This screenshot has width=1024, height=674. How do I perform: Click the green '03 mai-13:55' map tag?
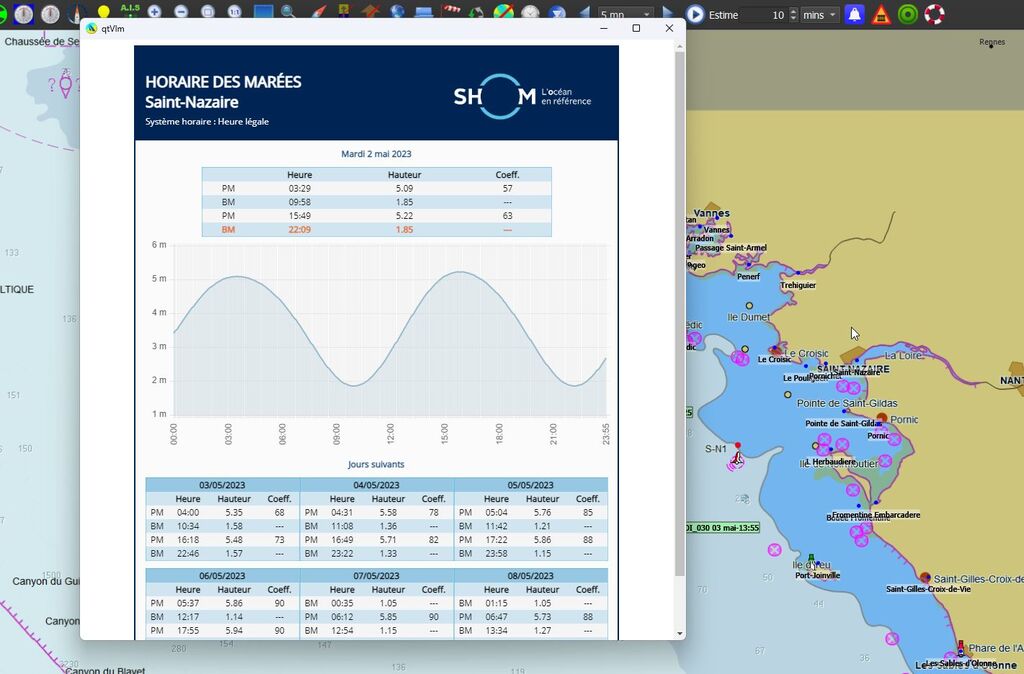(x=724, y=528)
